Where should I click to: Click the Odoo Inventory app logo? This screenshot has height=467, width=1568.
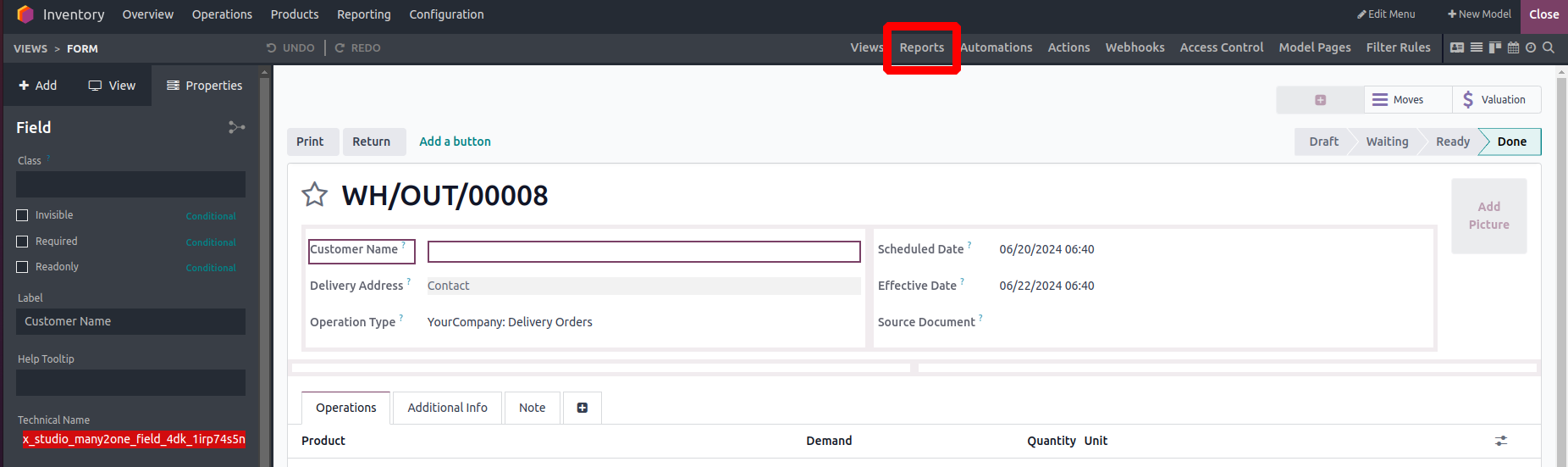coord(25,14)
